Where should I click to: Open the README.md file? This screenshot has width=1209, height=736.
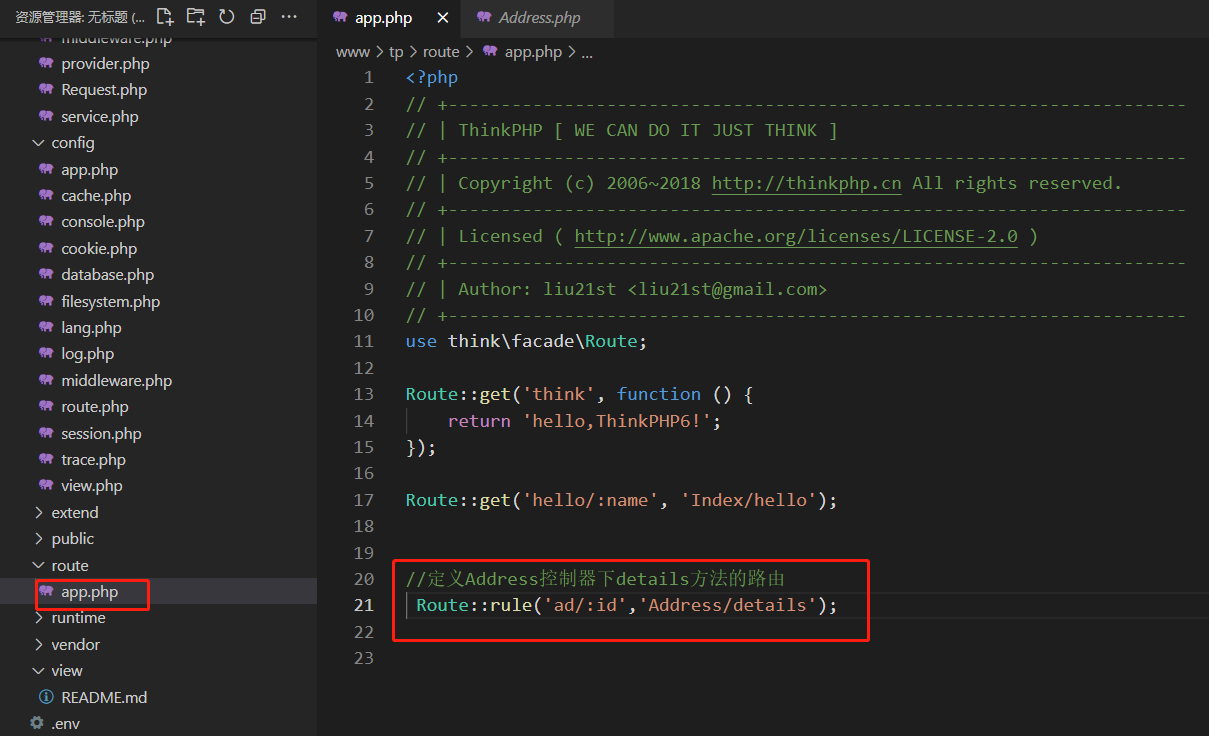click(104, 697)
